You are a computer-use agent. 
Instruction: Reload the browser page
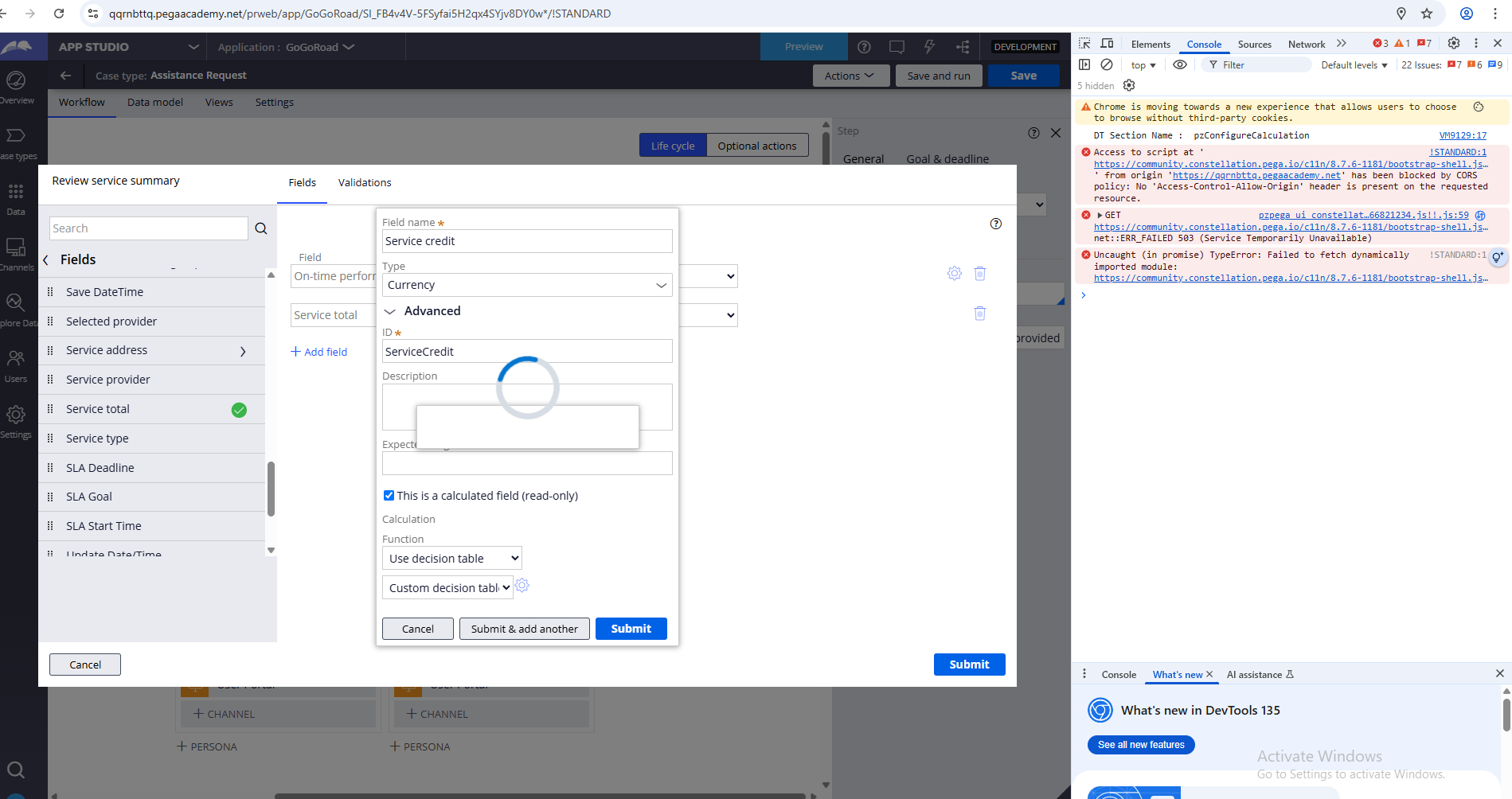tap(59, 14)
